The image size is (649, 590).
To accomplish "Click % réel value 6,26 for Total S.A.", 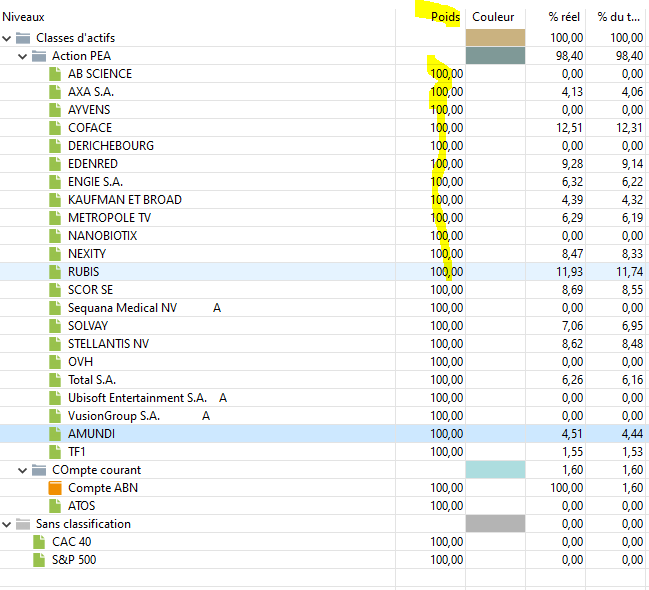I will [572, 380].
